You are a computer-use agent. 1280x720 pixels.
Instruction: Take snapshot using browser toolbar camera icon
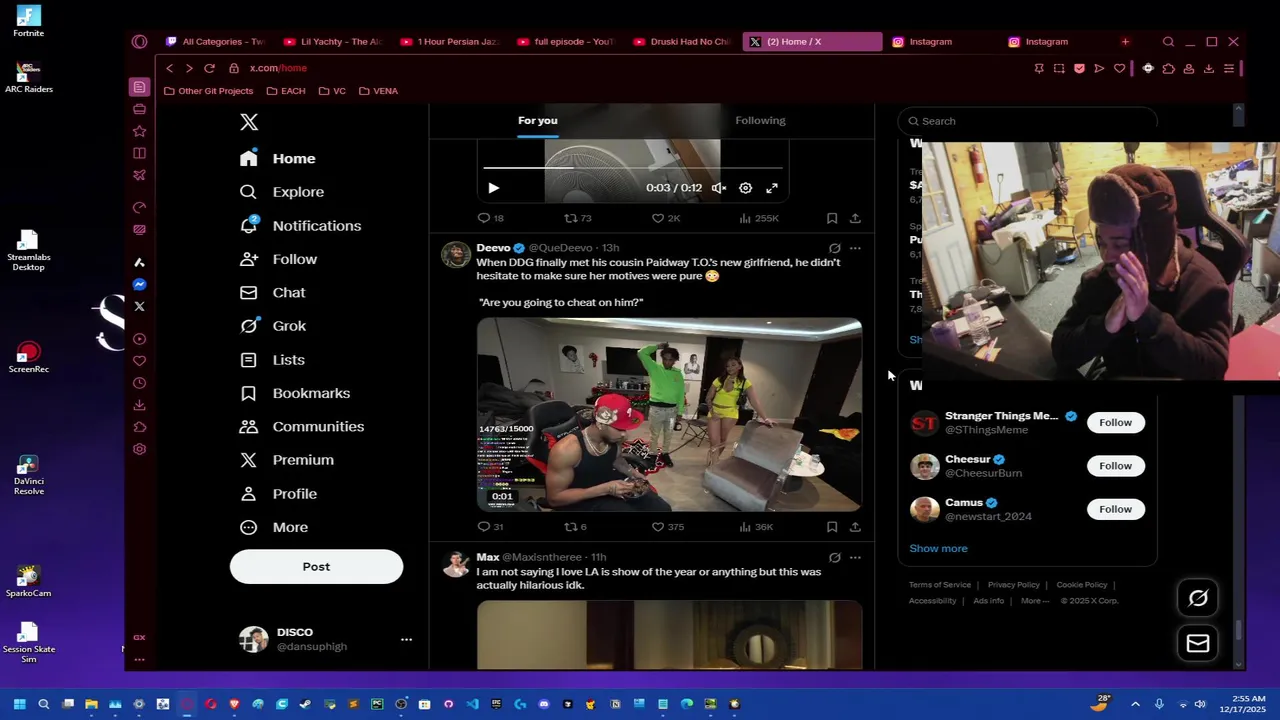pos(1059,68)
